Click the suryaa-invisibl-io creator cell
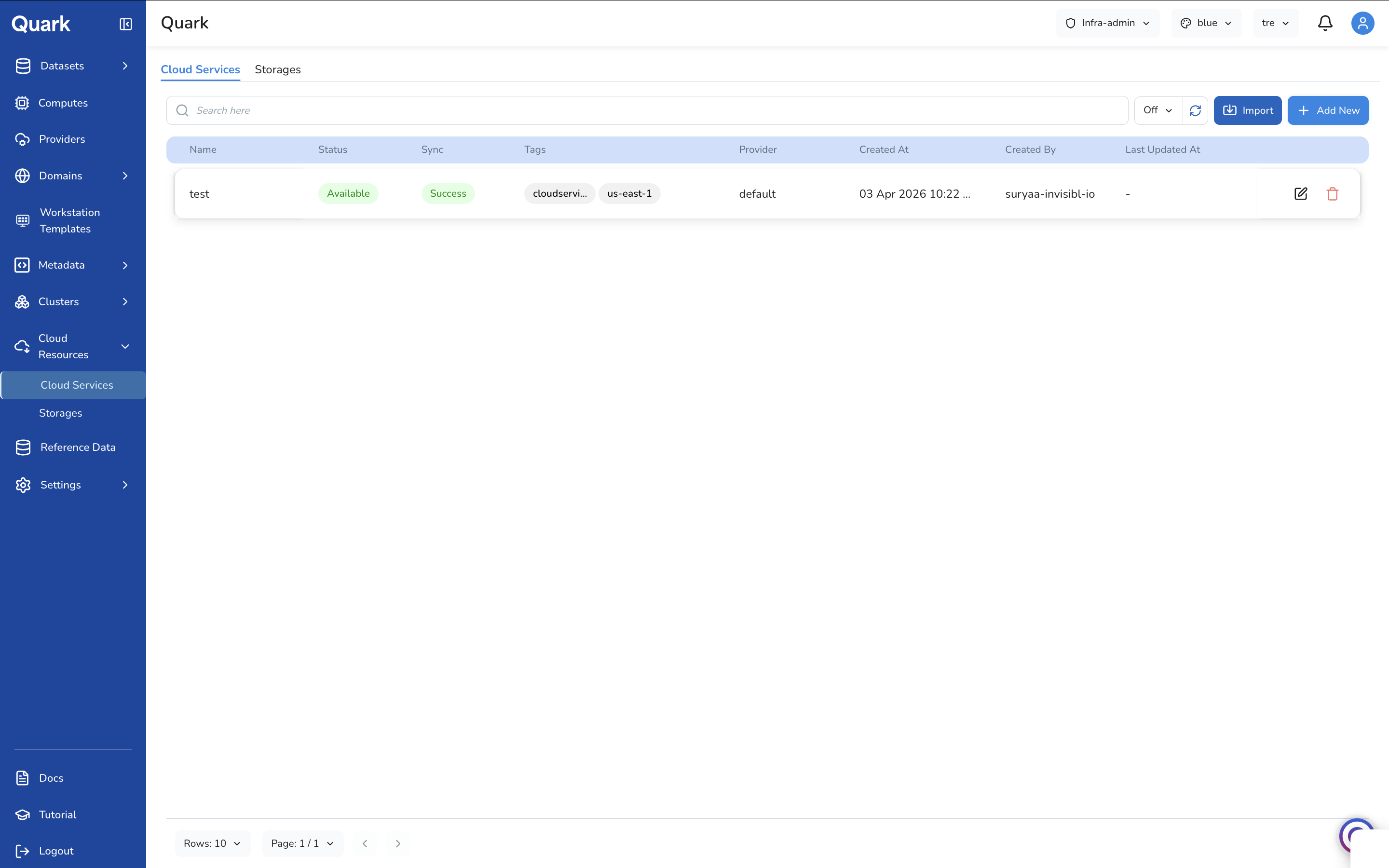The image size is (1389, 868). pyautogui.click(x=1050, y=194)
